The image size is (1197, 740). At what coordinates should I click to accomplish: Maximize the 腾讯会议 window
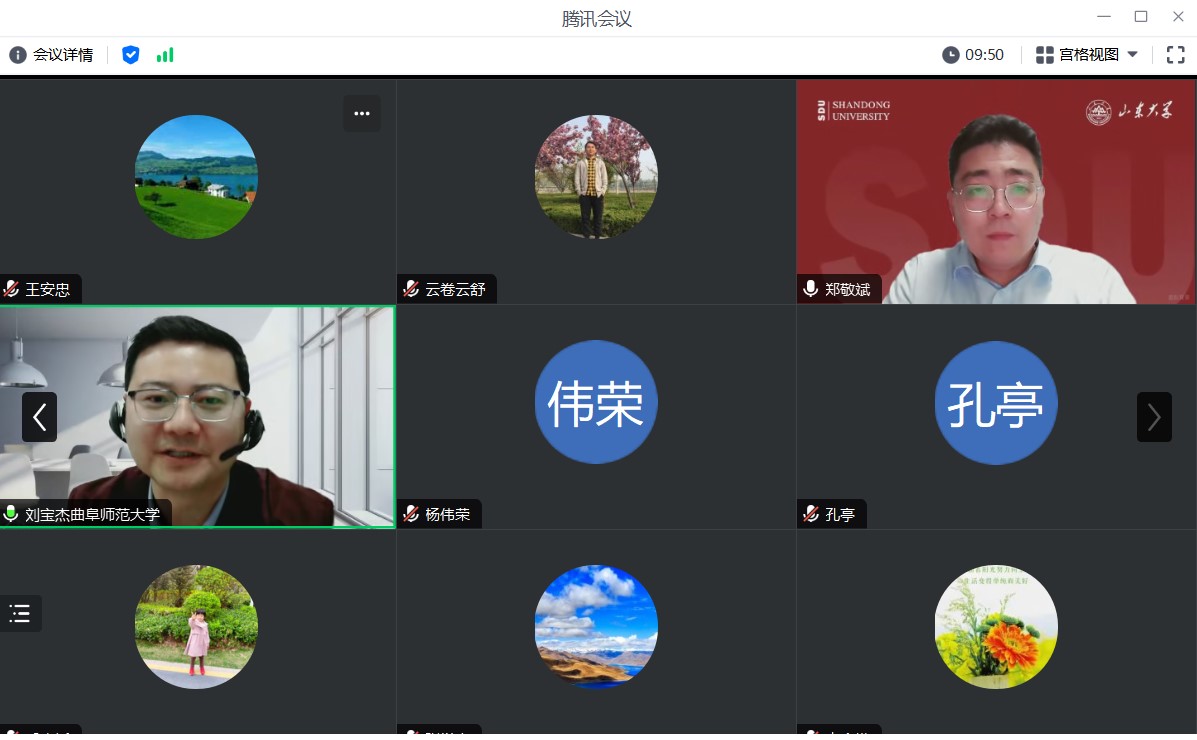pyautogui.click(x=1141, y=17)
